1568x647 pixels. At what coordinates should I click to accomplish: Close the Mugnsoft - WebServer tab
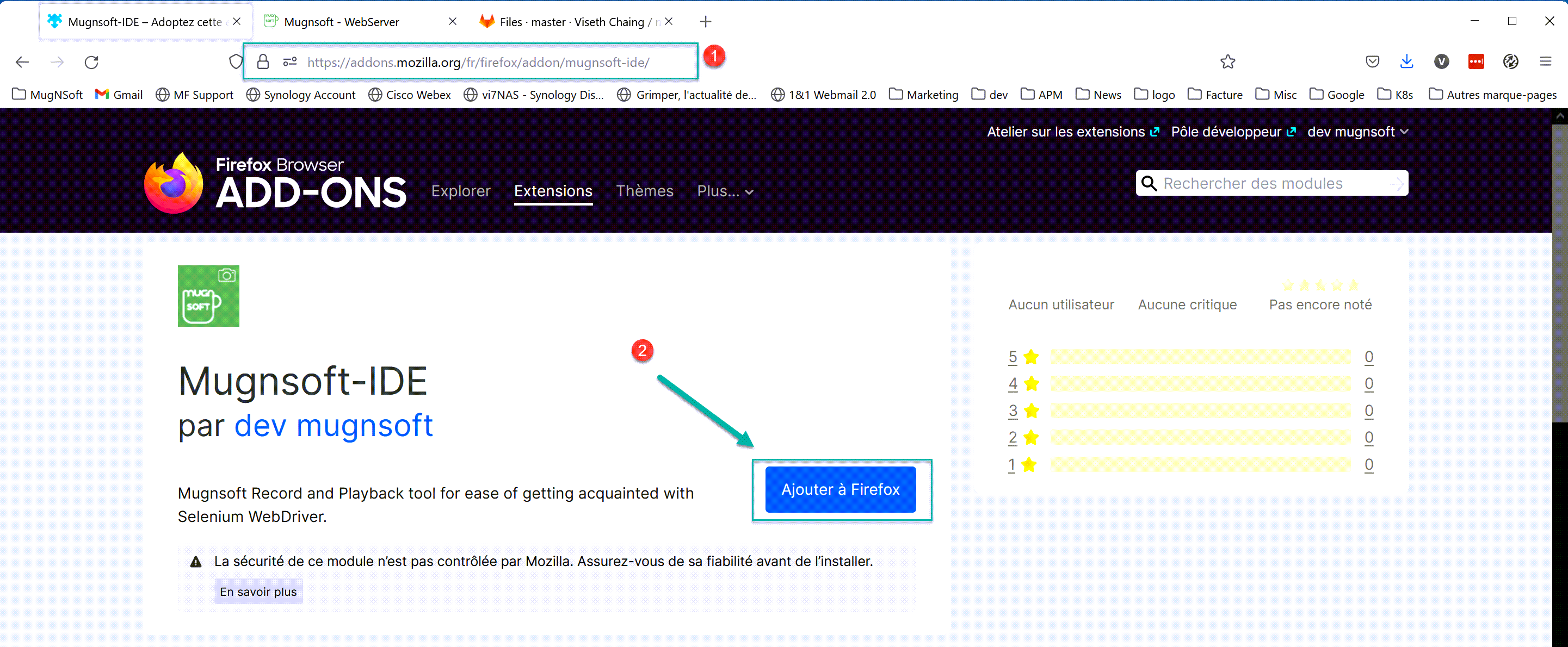(x=452, y=21)
